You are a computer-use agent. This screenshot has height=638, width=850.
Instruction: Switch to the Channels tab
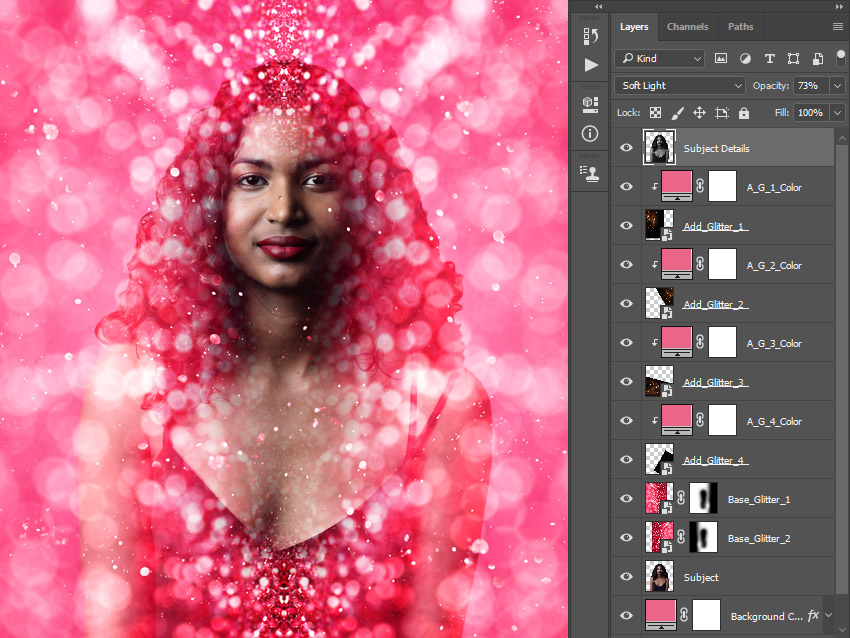(688, 26)
